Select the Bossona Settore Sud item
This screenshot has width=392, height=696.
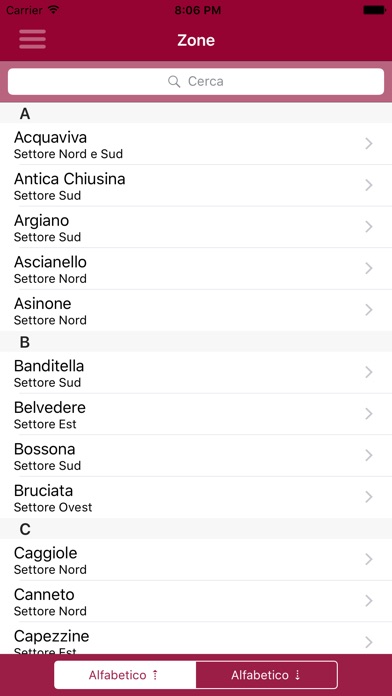196,455
